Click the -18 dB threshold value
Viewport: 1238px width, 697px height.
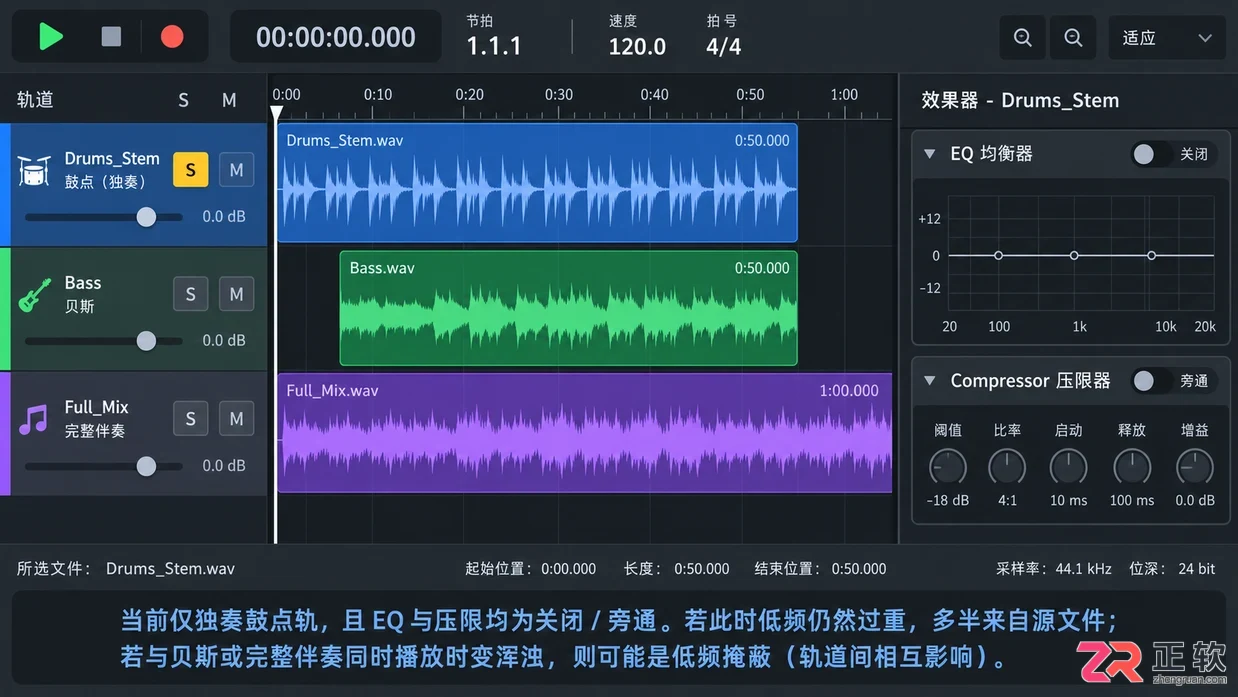(947, 501)
